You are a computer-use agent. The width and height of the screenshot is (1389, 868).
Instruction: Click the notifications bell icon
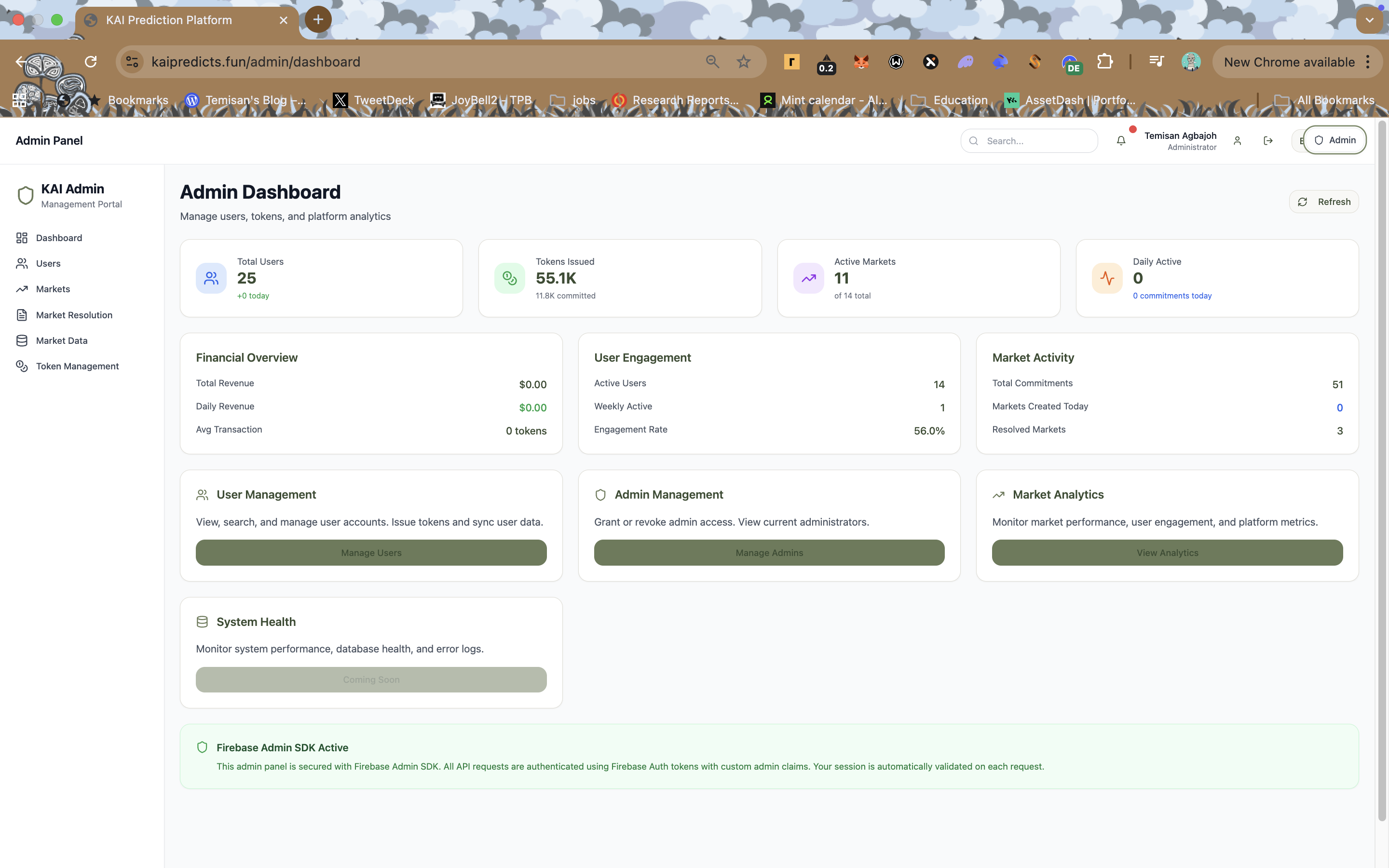tap(1120, 141)
